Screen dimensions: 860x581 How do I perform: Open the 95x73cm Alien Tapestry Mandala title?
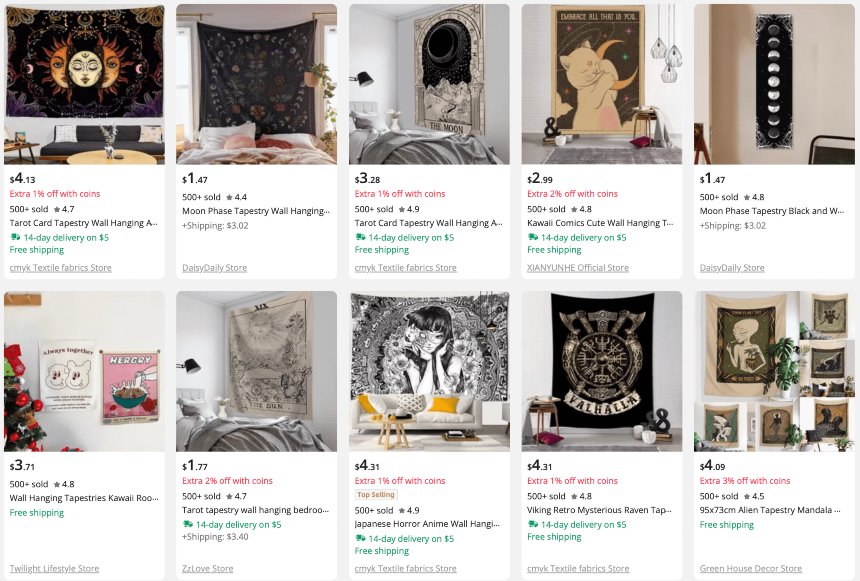774,510
